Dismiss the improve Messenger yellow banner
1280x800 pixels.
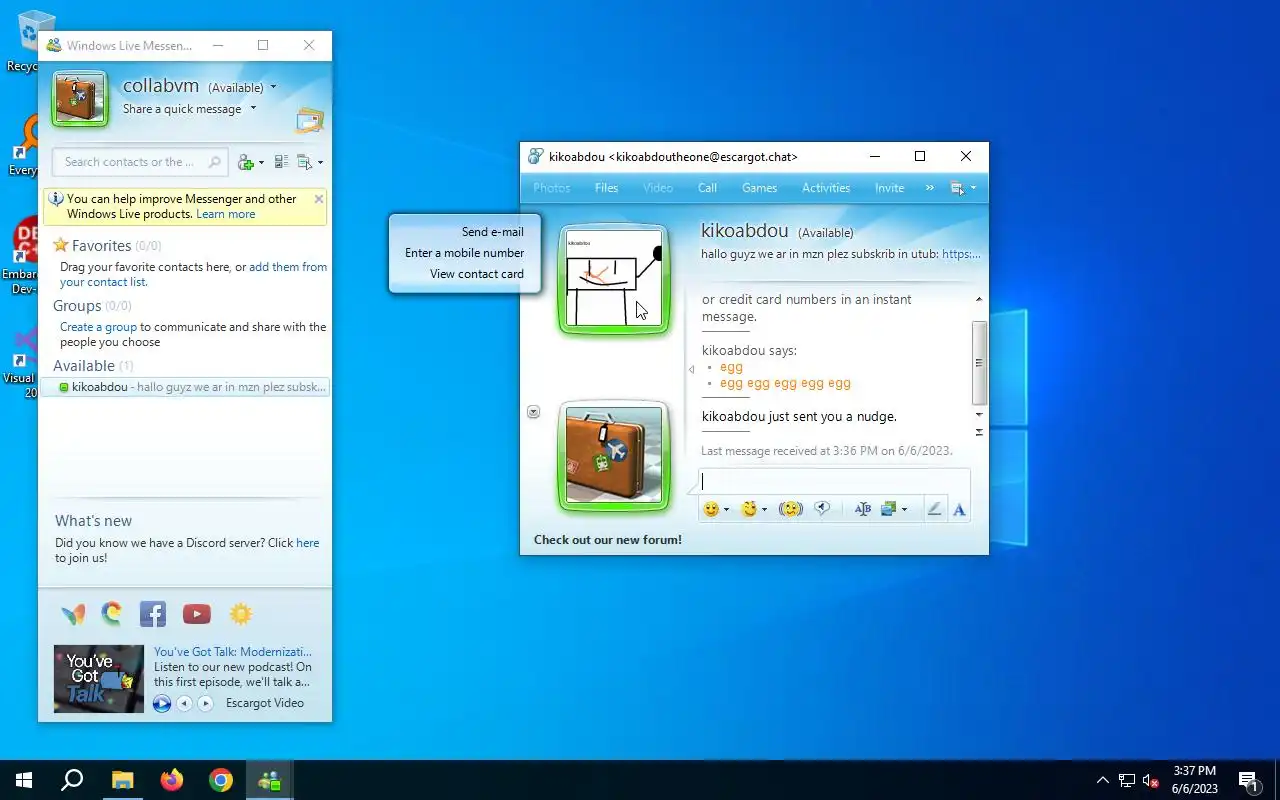click(319, 199)
